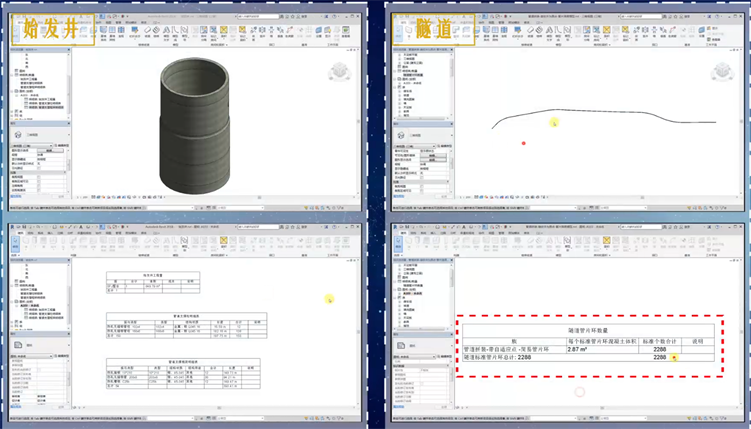Toggle the Crop View checkbox in the shaft Properties panel

coord(41,176)
